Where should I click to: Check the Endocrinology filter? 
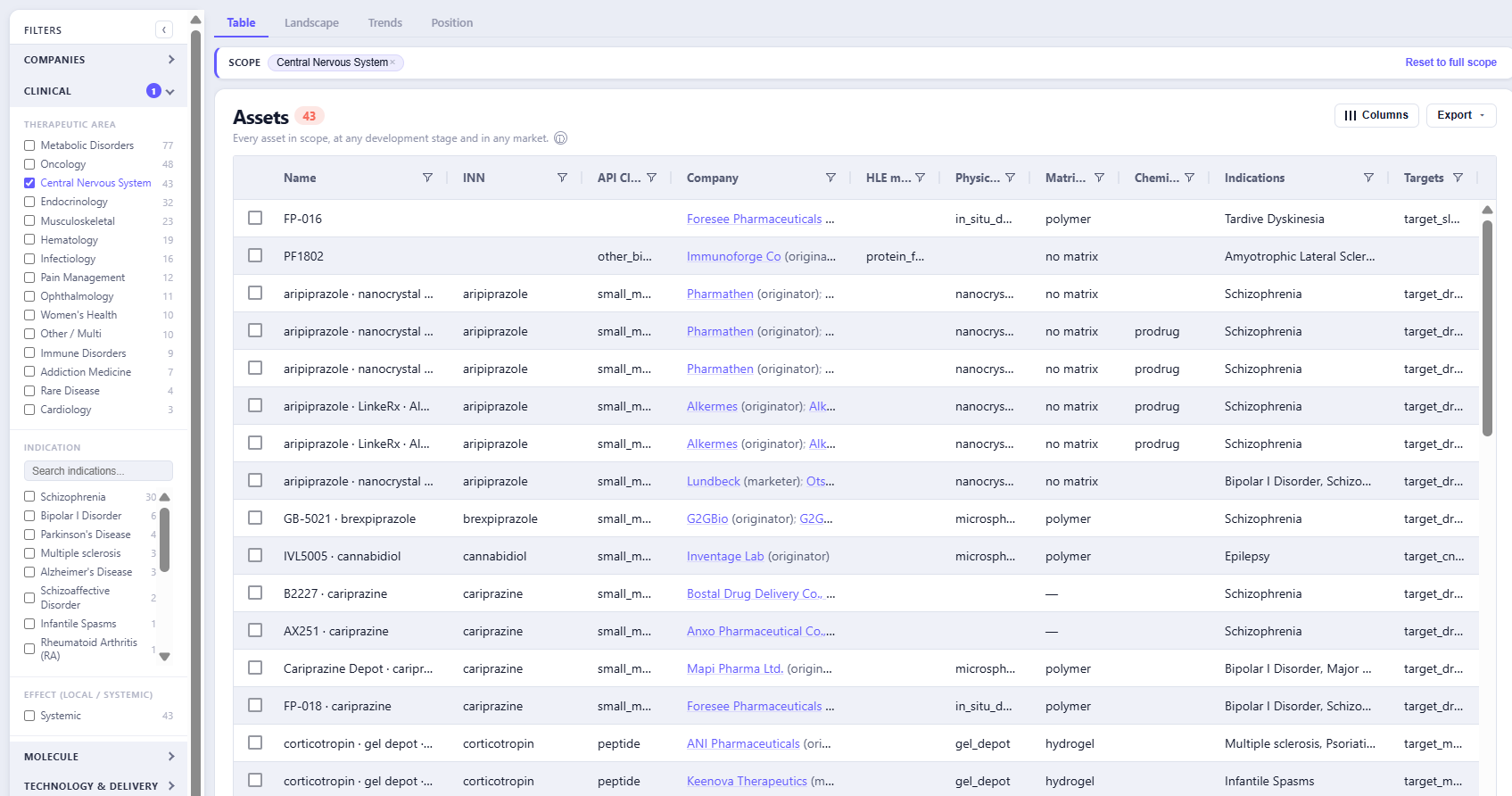29,202
